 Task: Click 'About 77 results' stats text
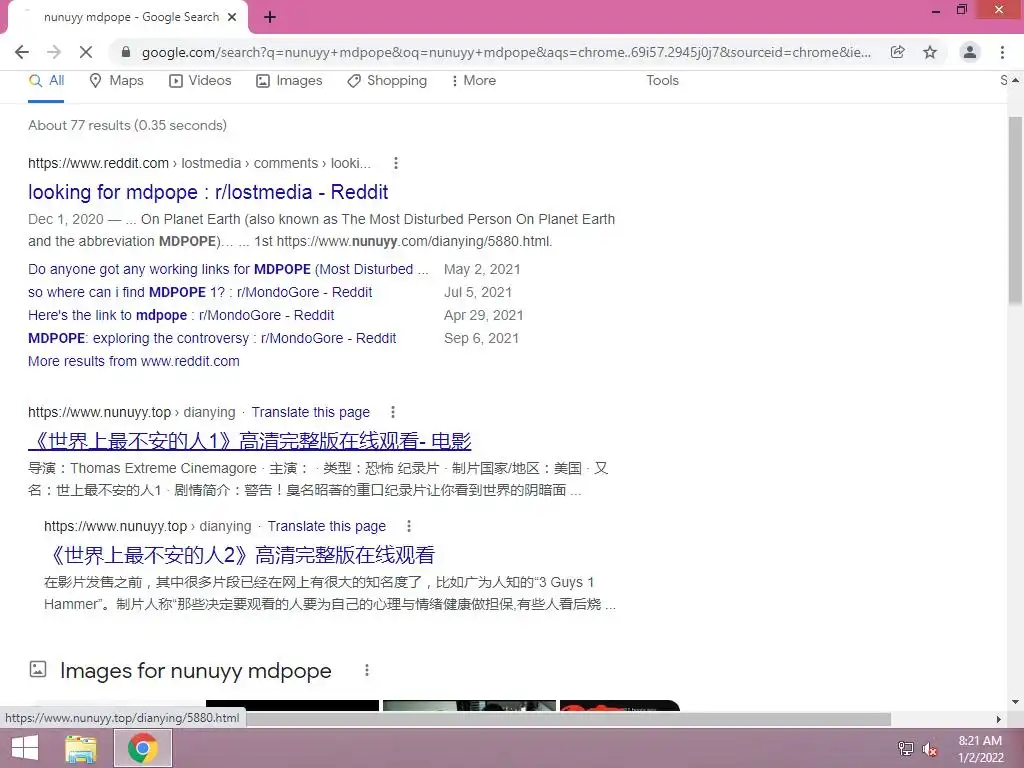127,125
